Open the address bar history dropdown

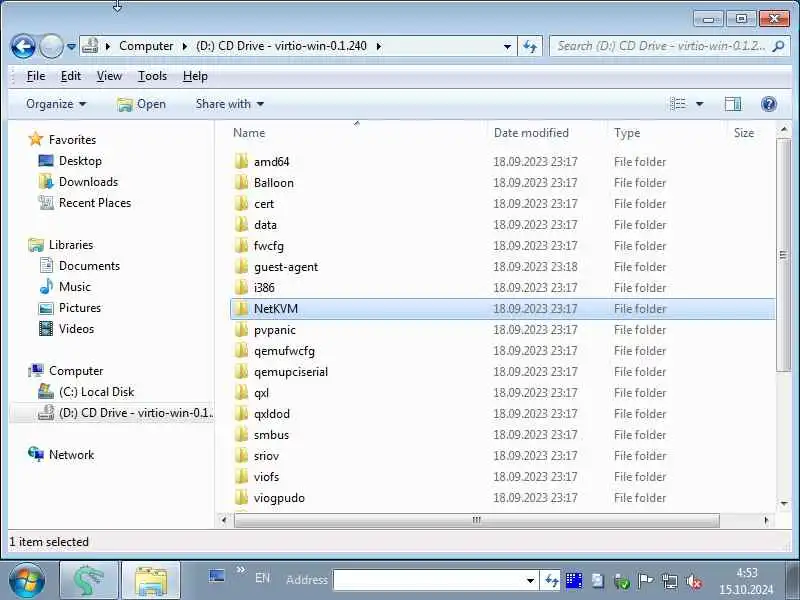point(507,46)
